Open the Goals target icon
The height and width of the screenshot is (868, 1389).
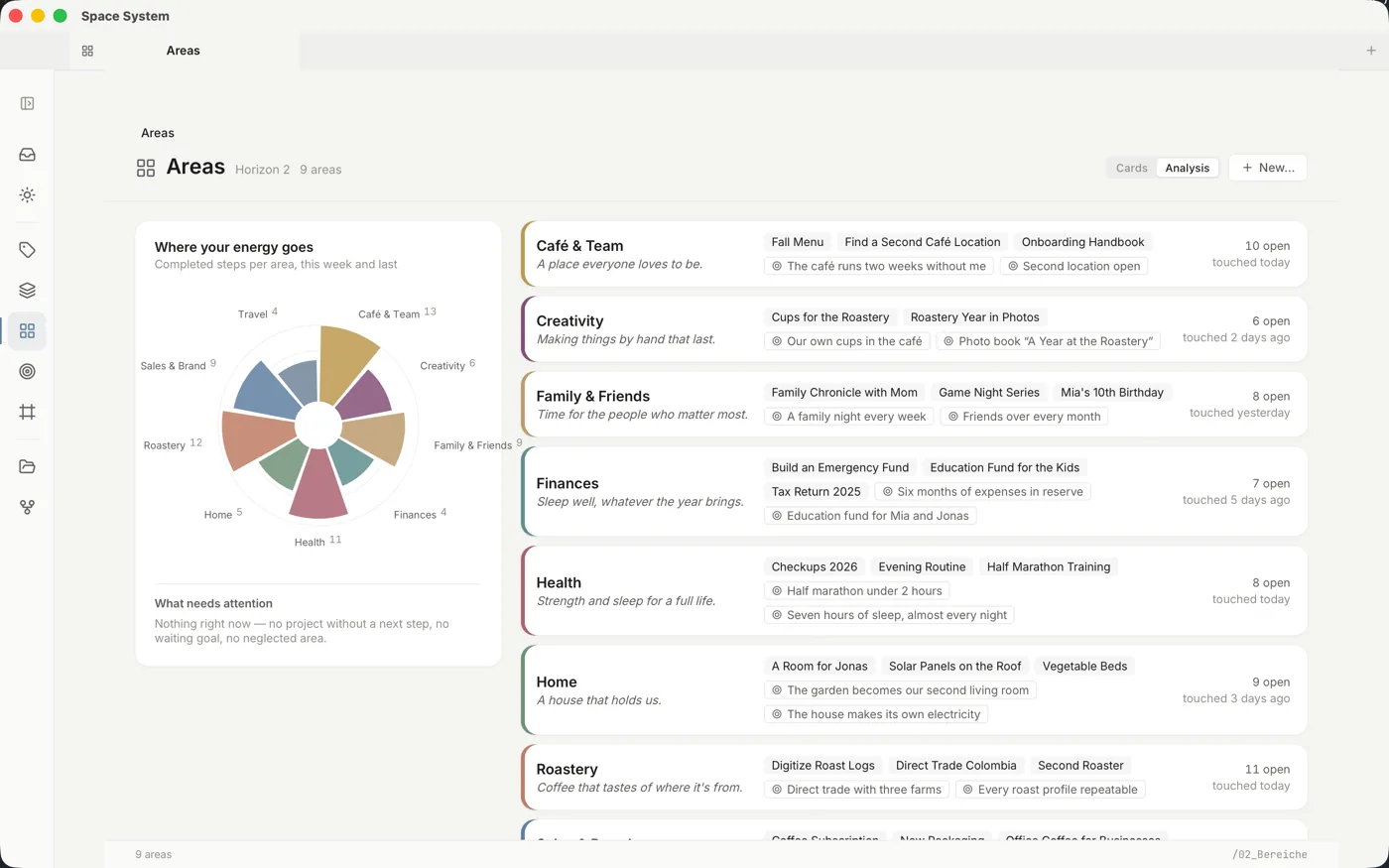[x=27, y=372]
